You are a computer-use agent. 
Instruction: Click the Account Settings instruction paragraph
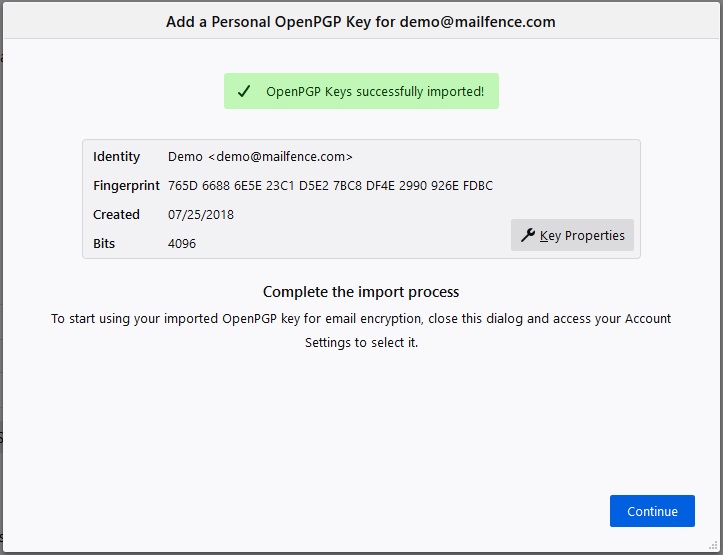(x=361, y=331)
